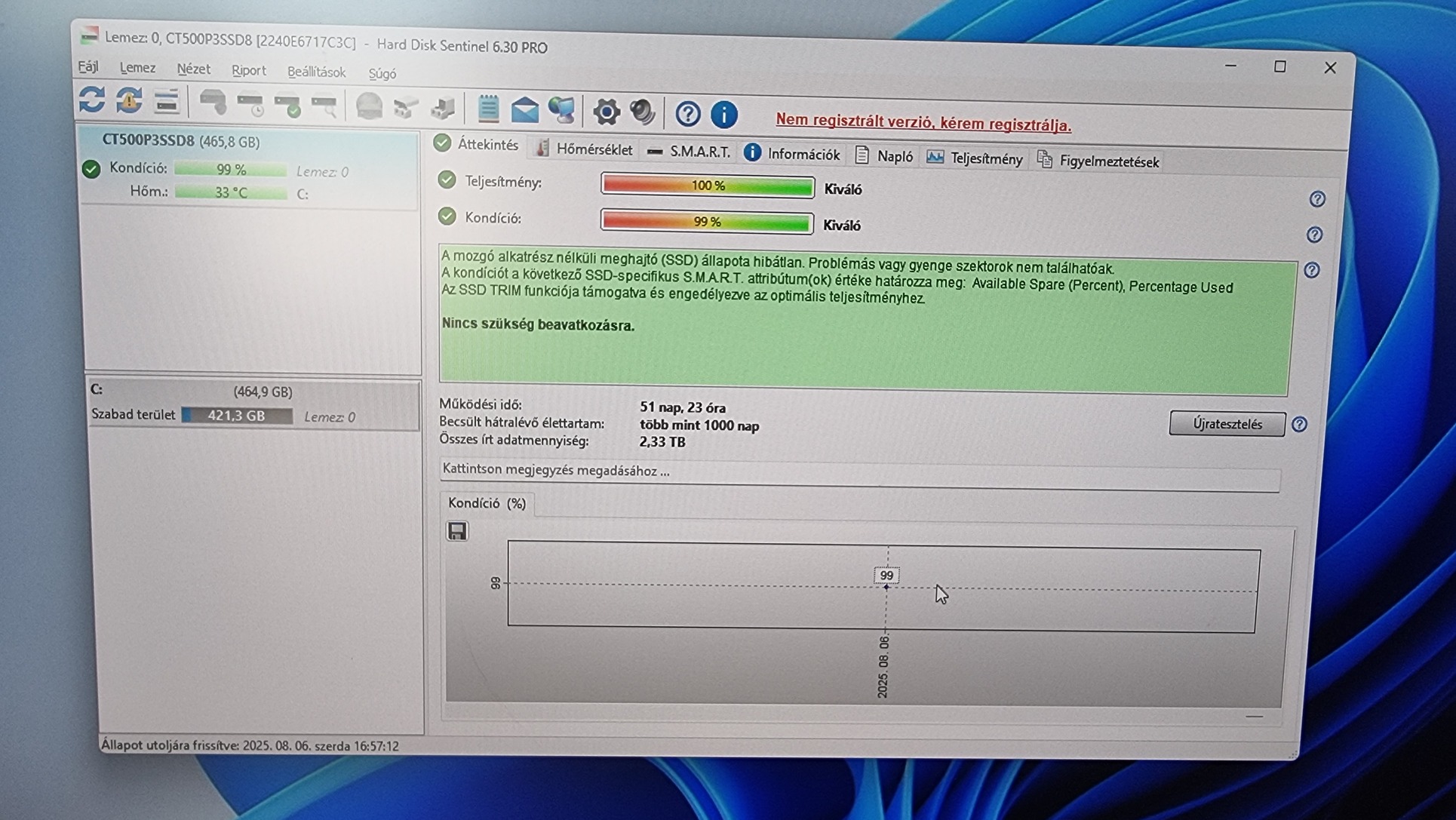
Task: Open settings via the gear icon
Action: click(606, 112)
